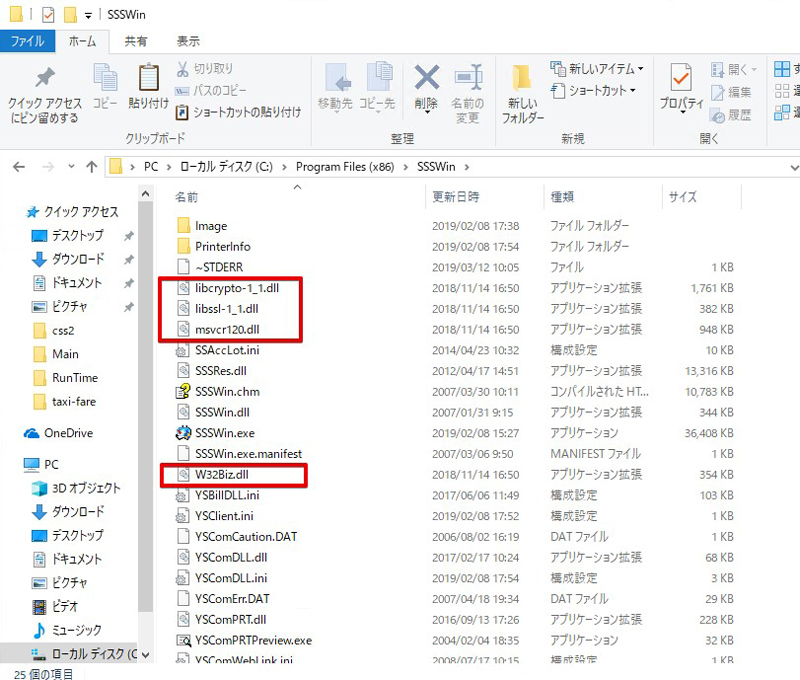Click the コピー icon in clipboard group

105,80
